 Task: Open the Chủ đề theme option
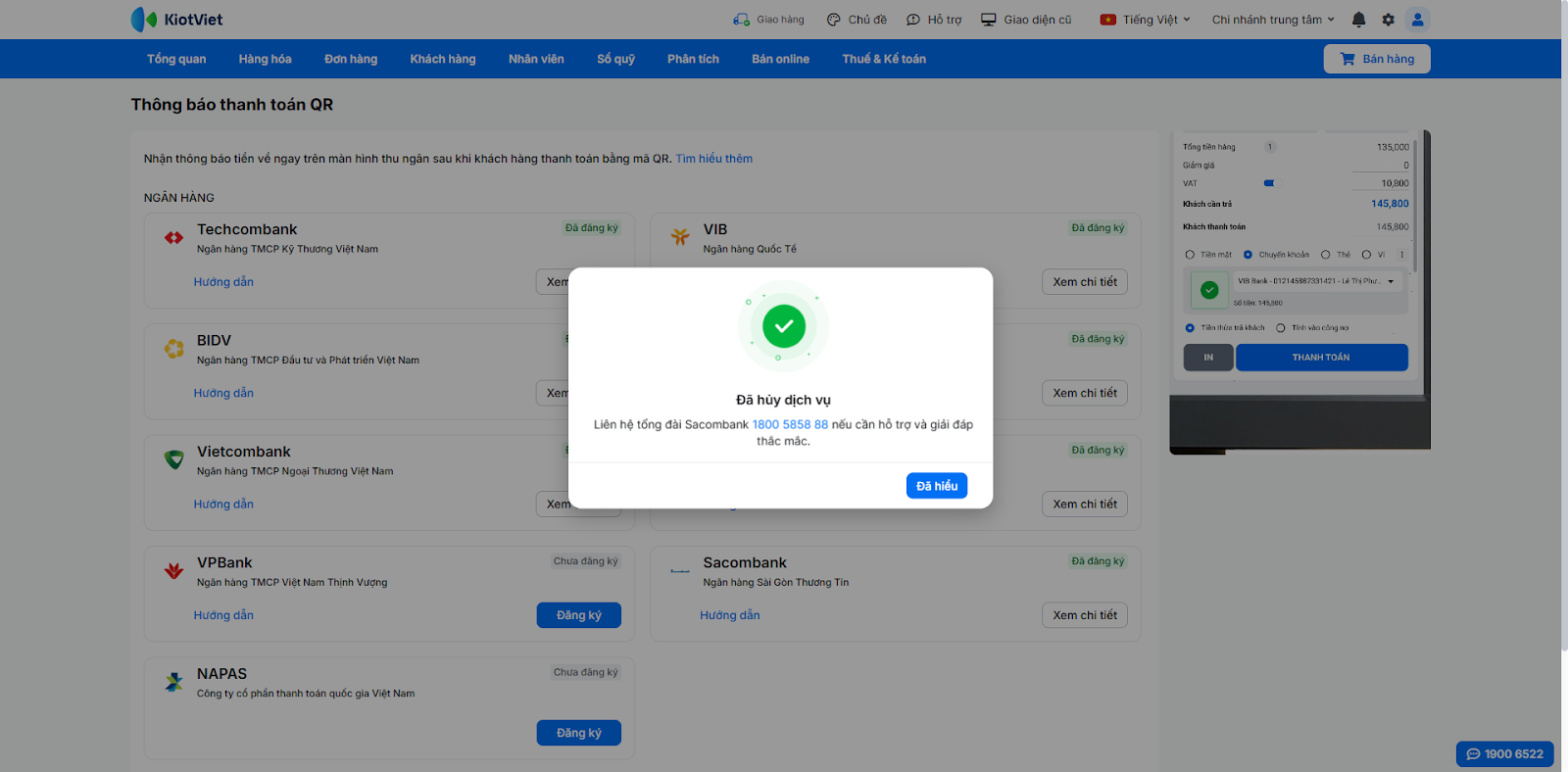[x=857, y=20]
